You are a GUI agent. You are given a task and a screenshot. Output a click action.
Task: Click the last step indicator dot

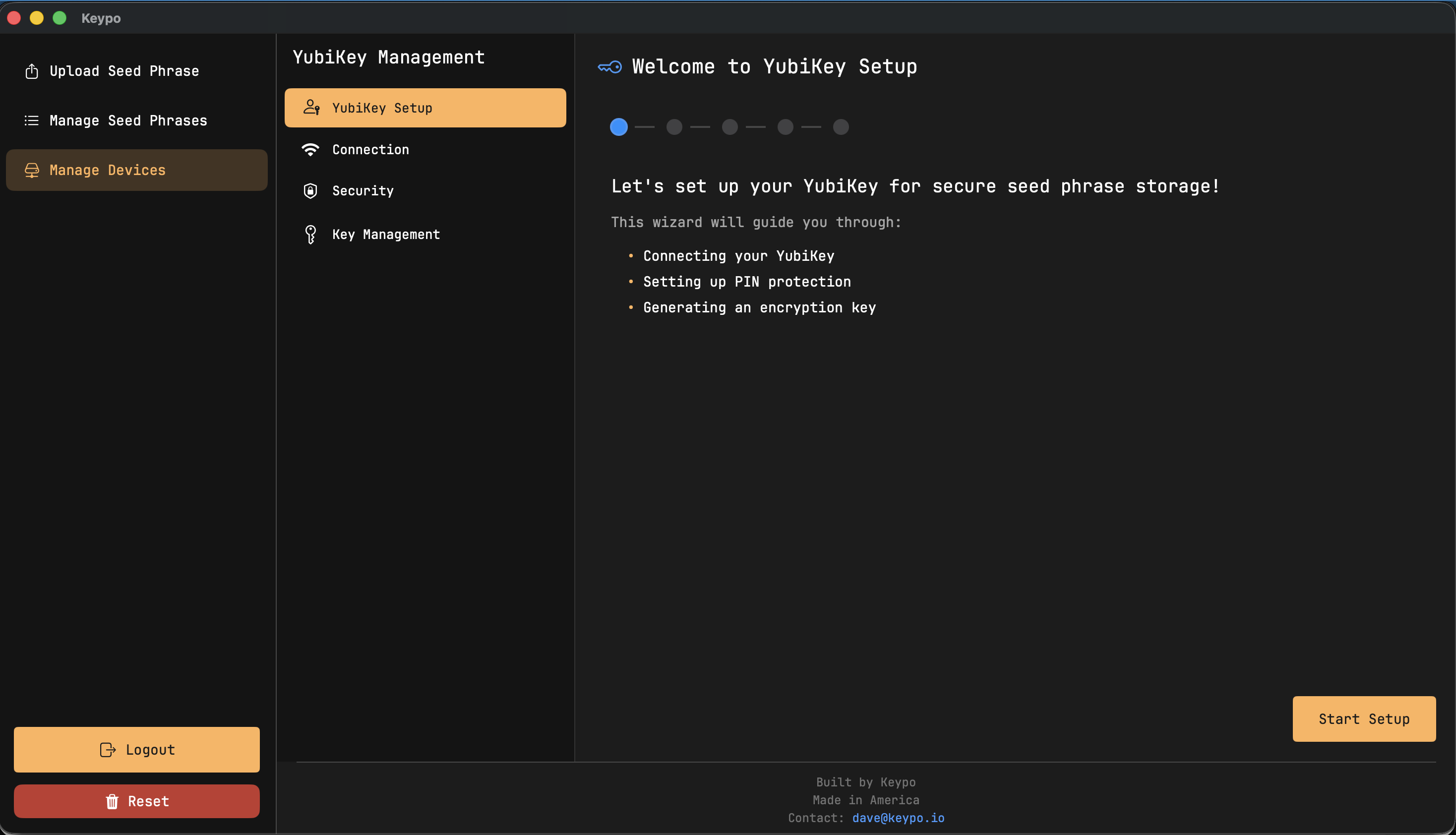click(x=840, y=127)
